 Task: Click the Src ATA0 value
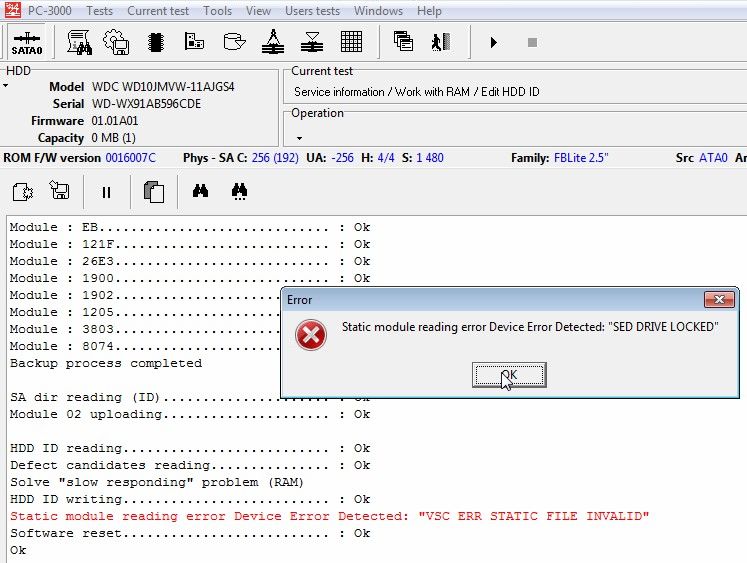pos(713,158)
